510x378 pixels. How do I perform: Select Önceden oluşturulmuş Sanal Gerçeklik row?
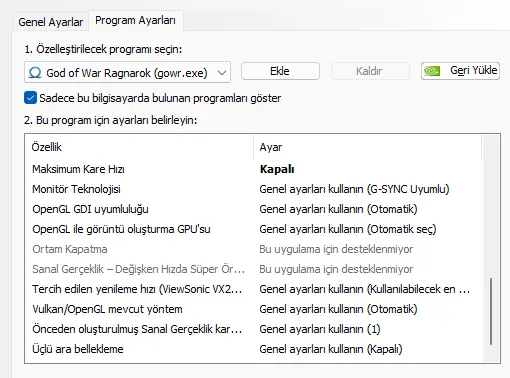pos(253,329)
